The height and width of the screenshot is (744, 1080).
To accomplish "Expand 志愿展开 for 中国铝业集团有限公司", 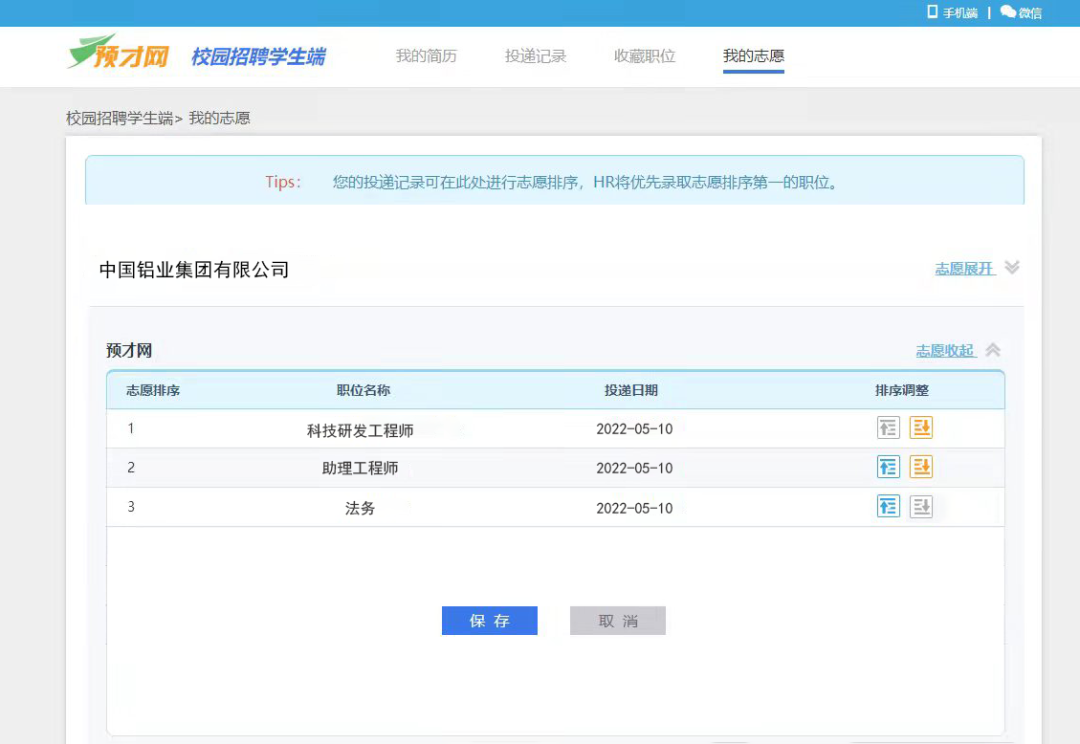I will [x=964, y=269].
